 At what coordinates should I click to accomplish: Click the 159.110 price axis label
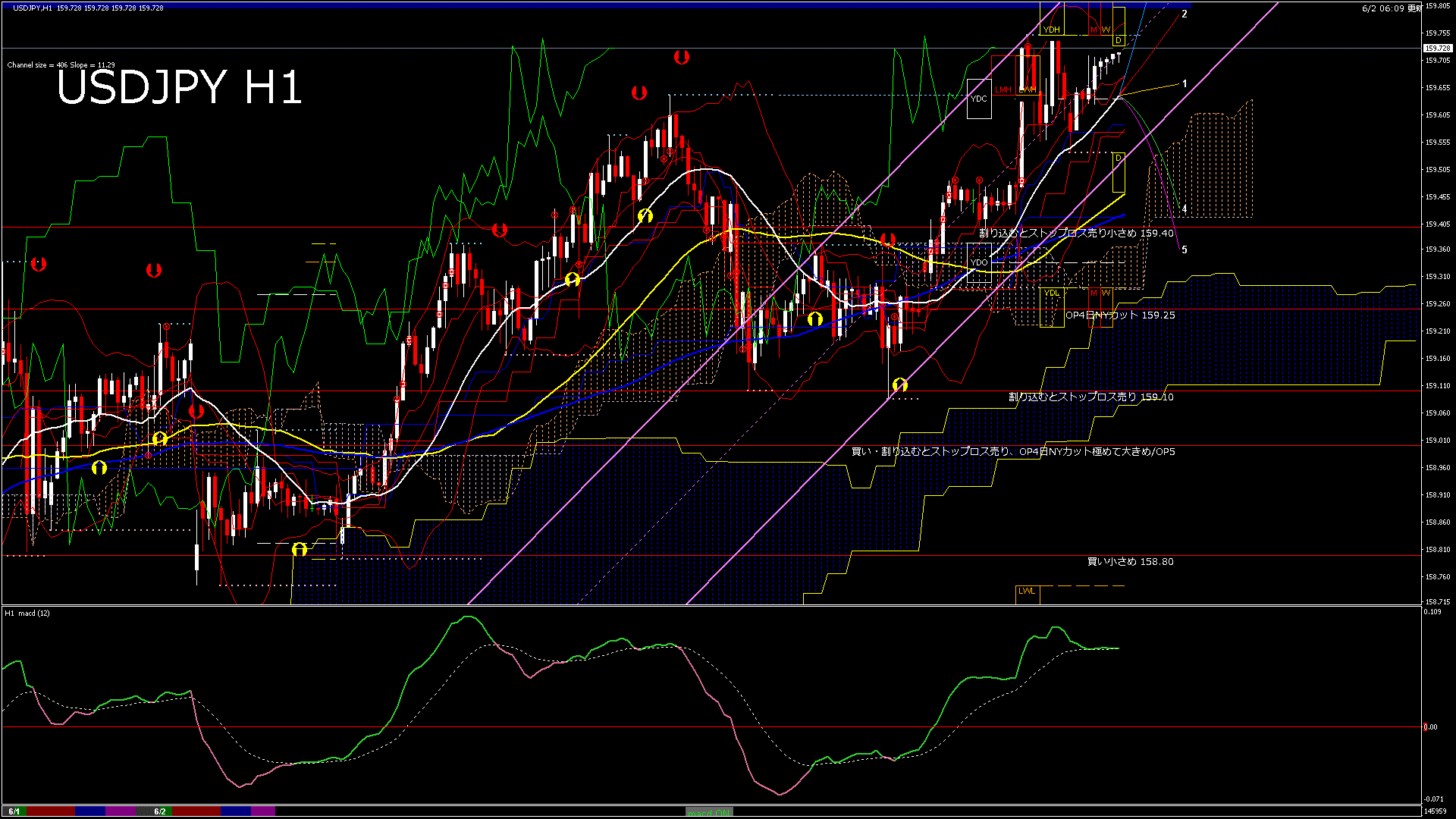pyautogui.click(x=1438, y=385)
